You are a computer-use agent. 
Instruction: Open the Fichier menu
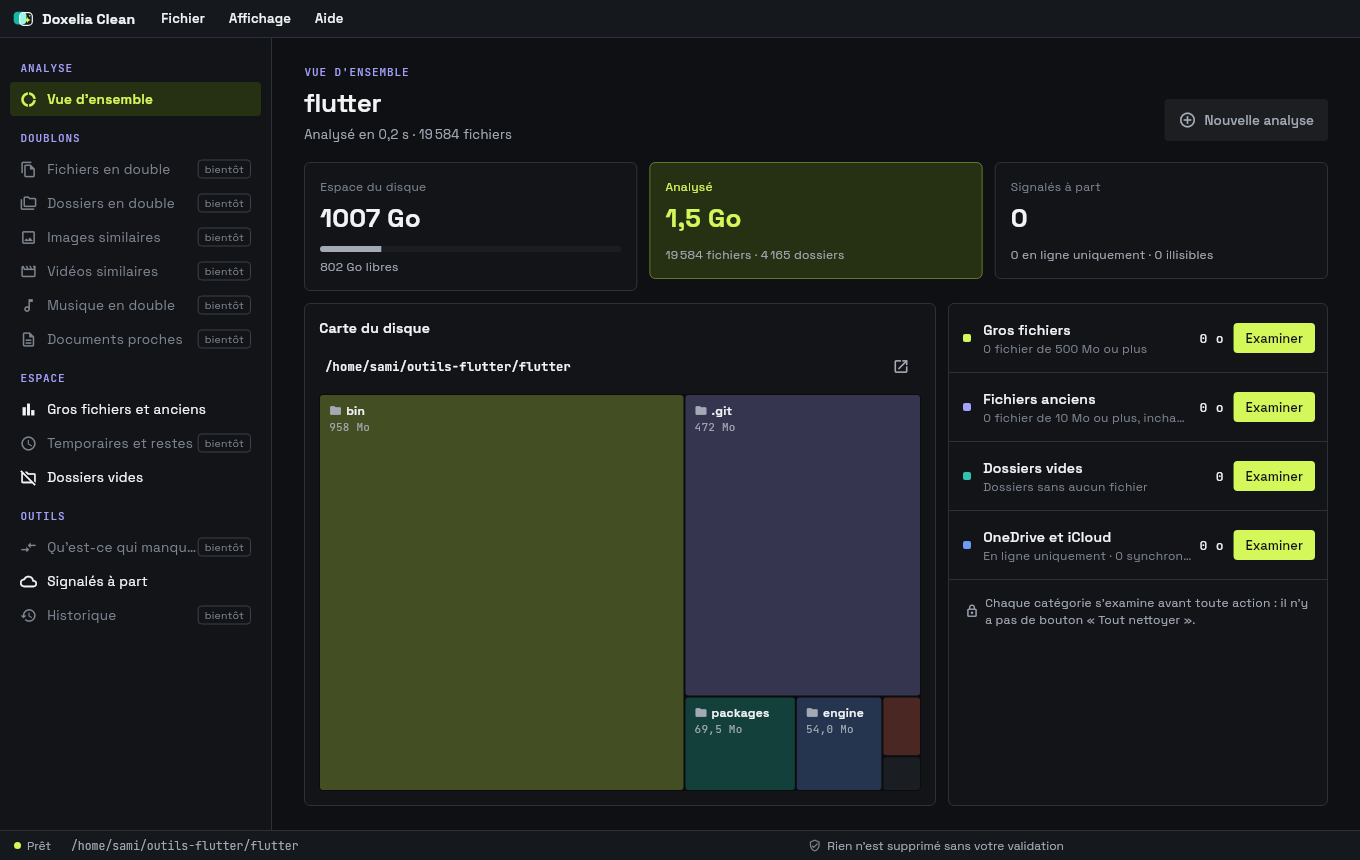tap(183, 19)
